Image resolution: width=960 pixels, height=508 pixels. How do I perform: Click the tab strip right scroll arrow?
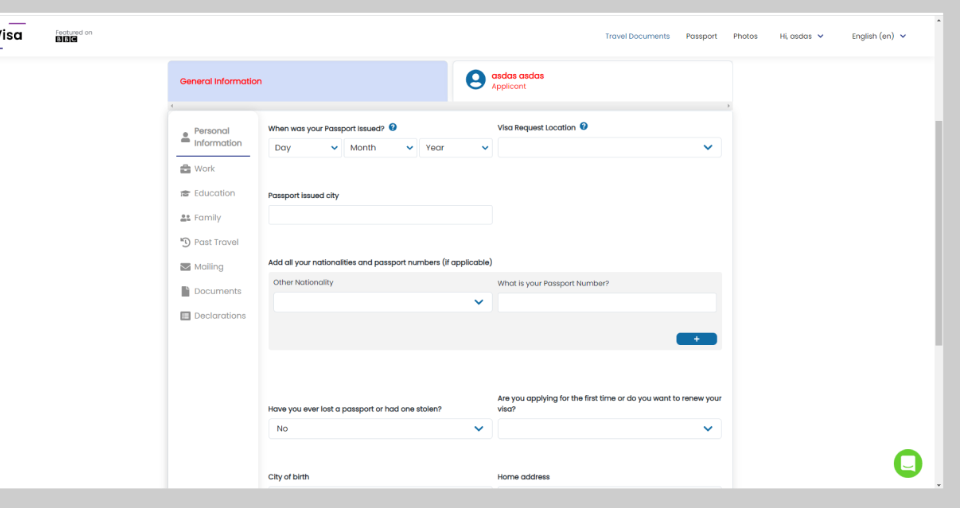pos(728,106)
